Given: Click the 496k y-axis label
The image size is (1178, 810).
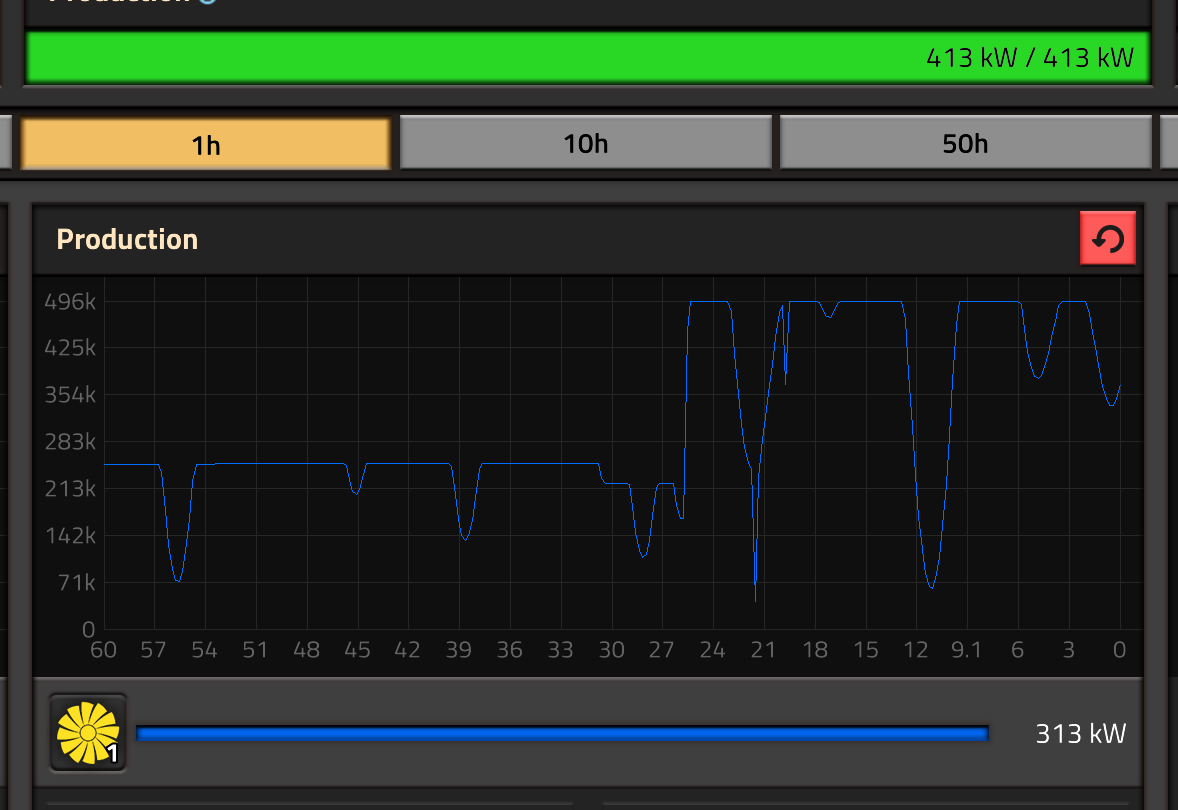Looking at the screenshot, I should [x=69, y=301].
